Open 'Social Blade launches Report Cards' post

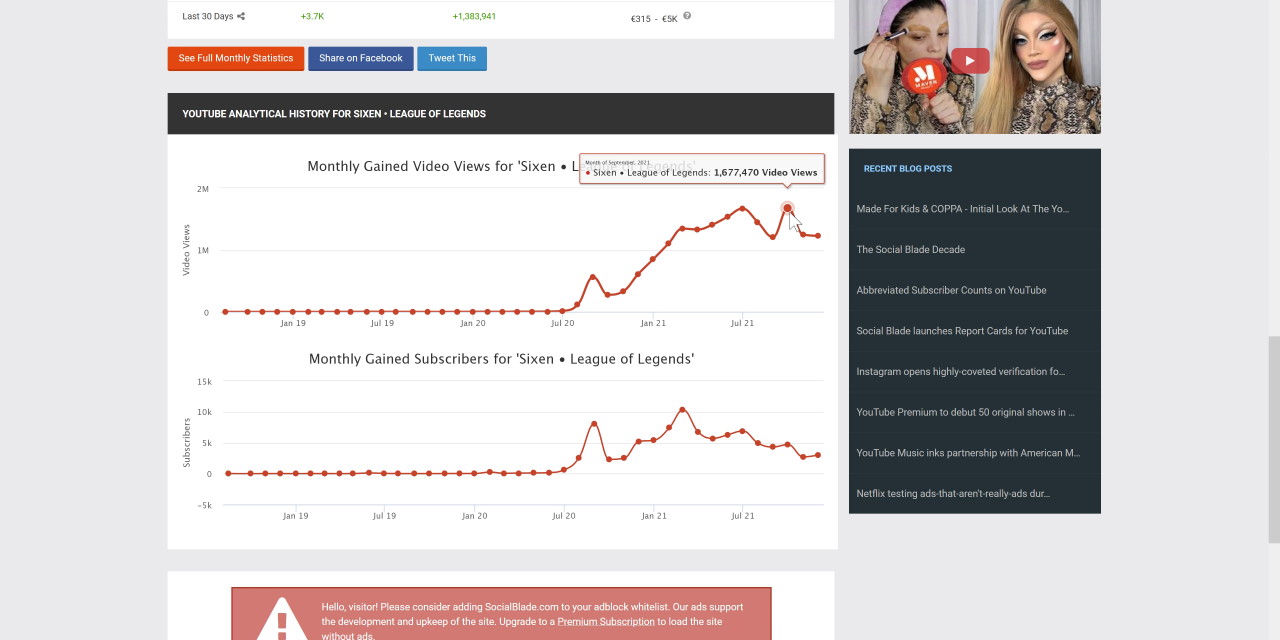(x=962, y=331)
